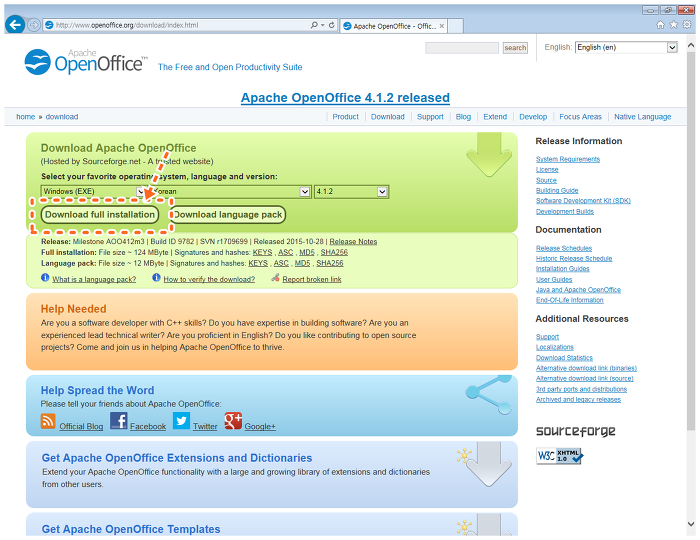Click the browser forward arrow button

point(33,25)
